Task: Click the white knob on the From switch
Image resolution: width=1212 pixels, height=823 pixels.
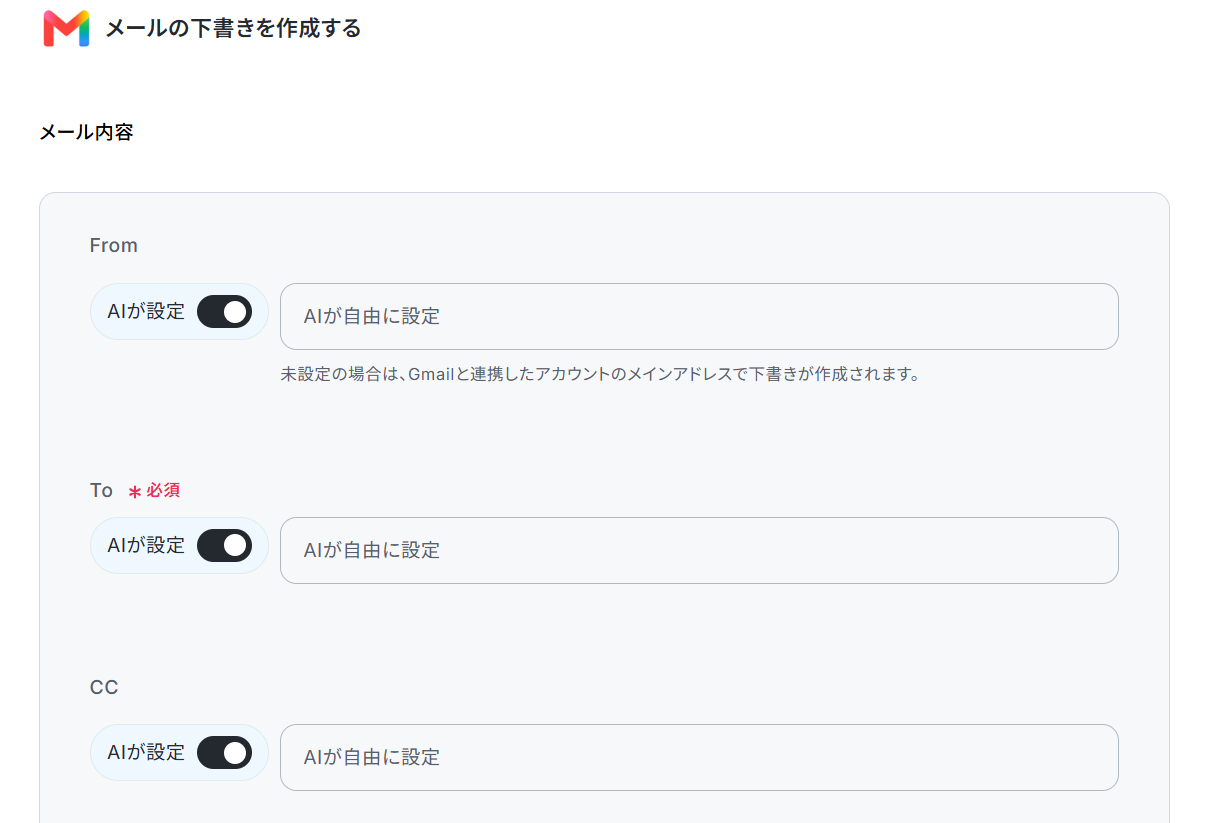Action: [x=235, y=312]
